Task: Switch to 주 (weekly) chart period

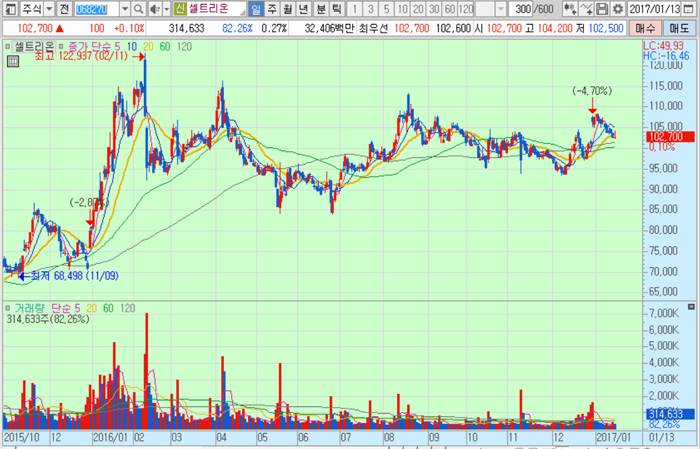Action: tap(273, 9)
